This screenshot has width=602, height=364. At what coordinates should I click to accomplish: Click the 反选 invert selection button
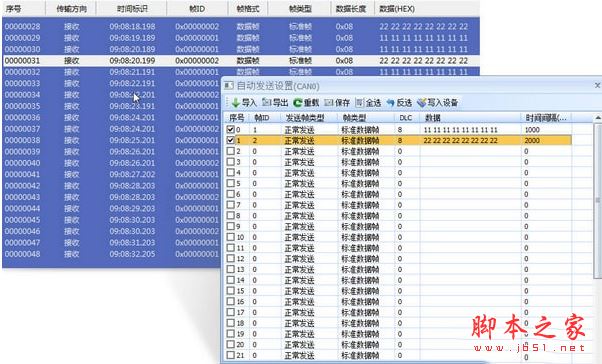click(x=399, y=103)
